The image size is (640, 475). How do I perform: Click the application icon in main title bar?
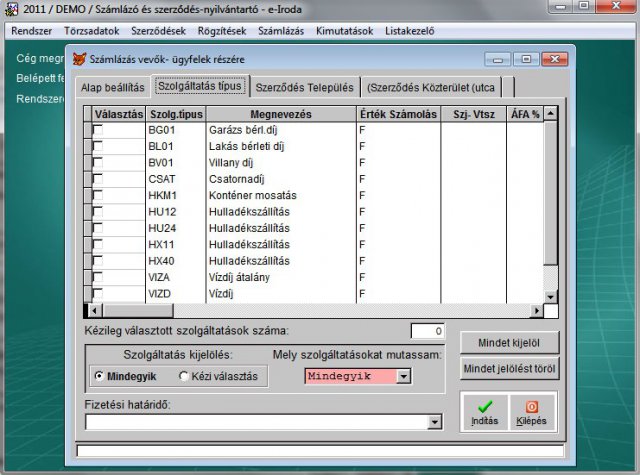[11, 9]
